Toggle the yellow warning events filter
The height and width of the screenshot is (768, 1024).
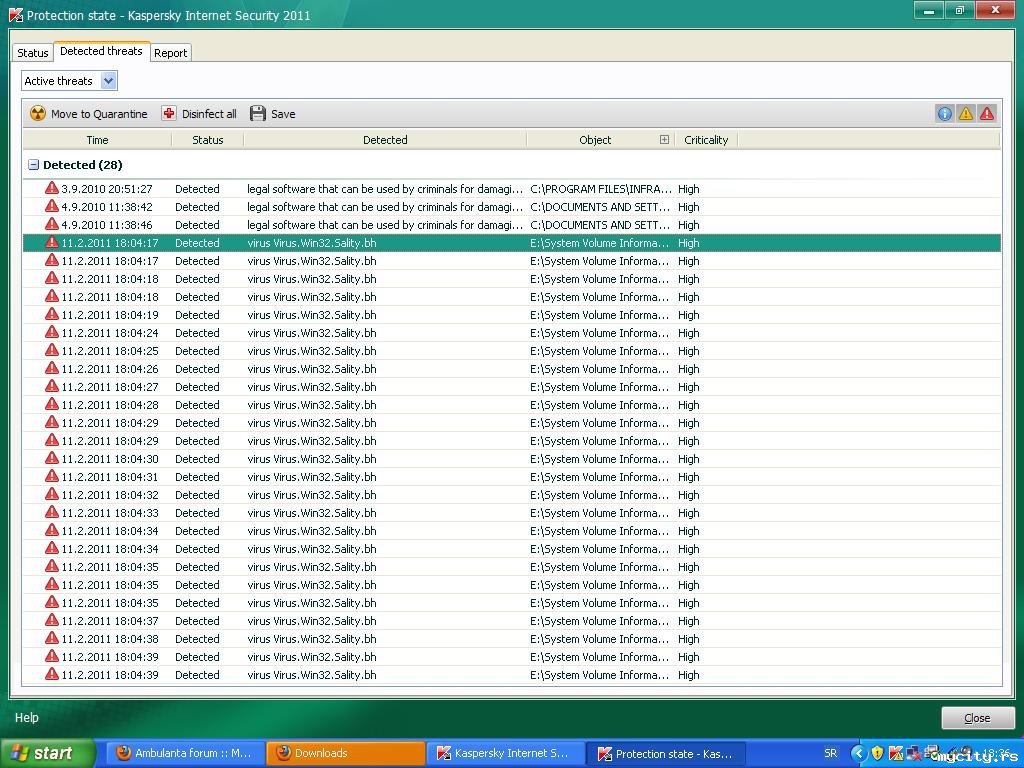966,114
